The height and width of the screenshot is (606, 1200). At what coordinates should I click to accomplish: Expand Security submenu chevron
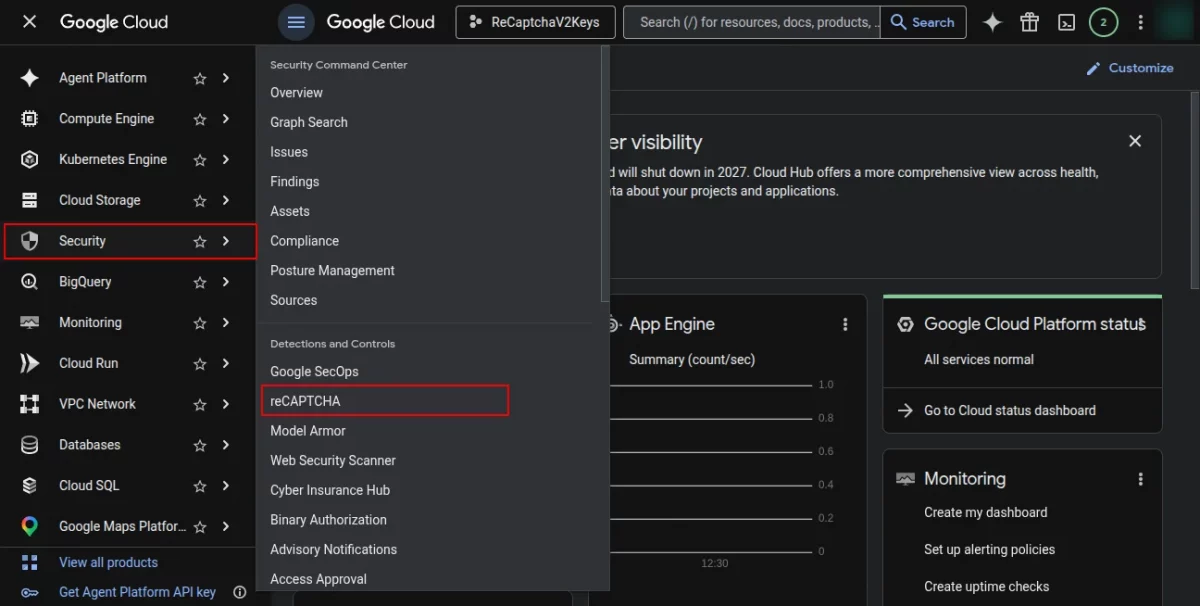[226, 241]
